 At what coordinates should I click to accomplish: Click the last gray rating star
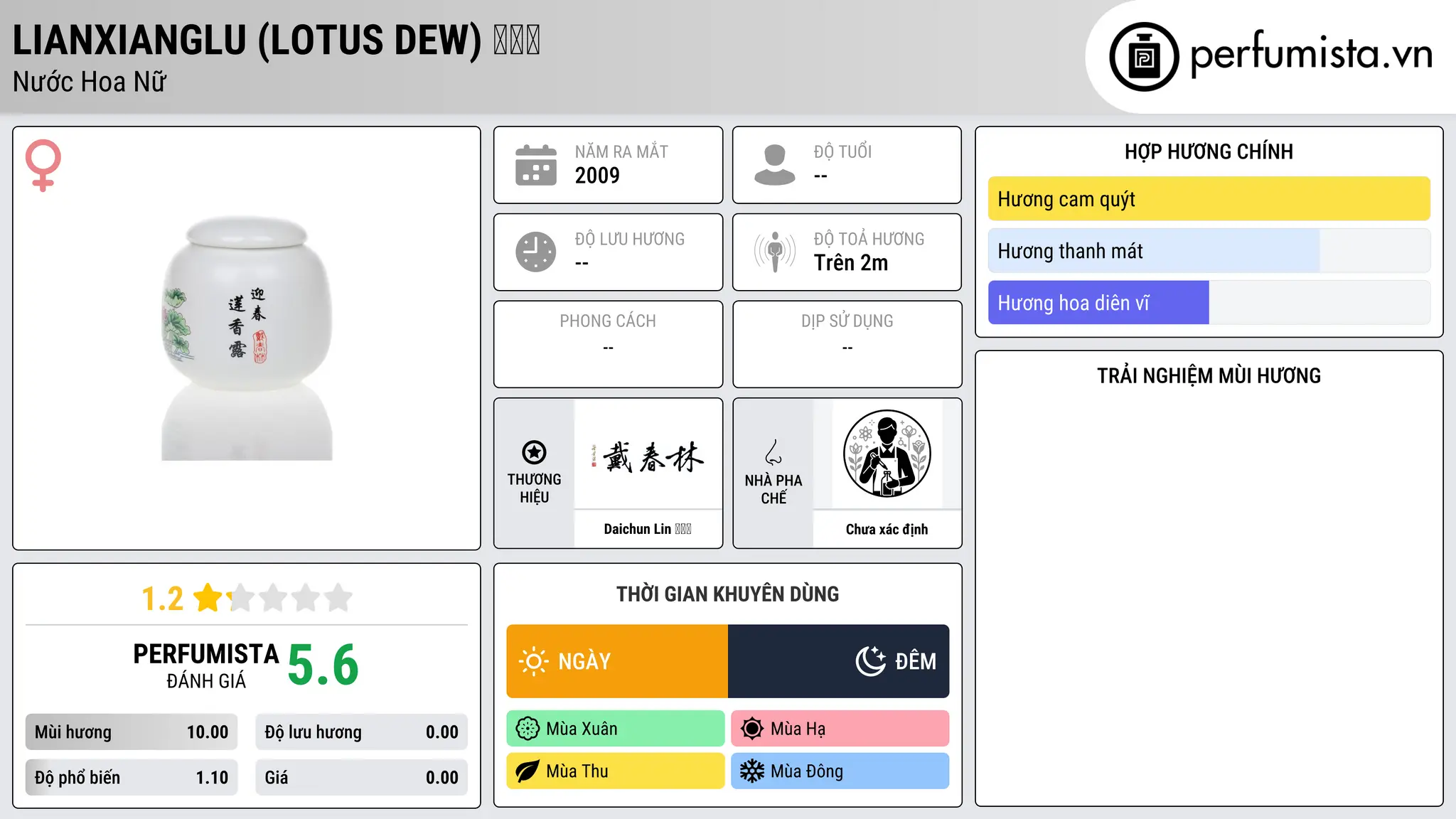pos(338,598)
